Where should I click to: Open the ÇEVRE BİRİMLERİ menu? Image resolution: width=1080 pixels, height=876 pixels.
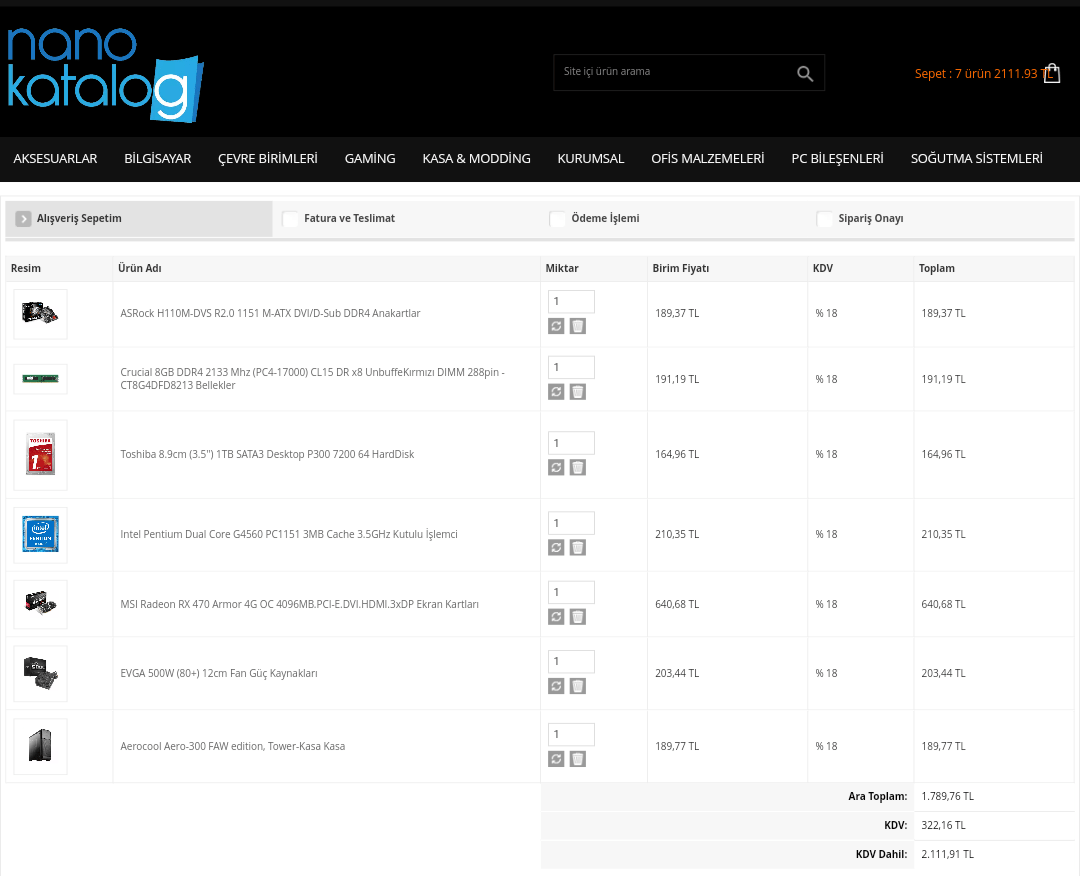pos(268,158)
